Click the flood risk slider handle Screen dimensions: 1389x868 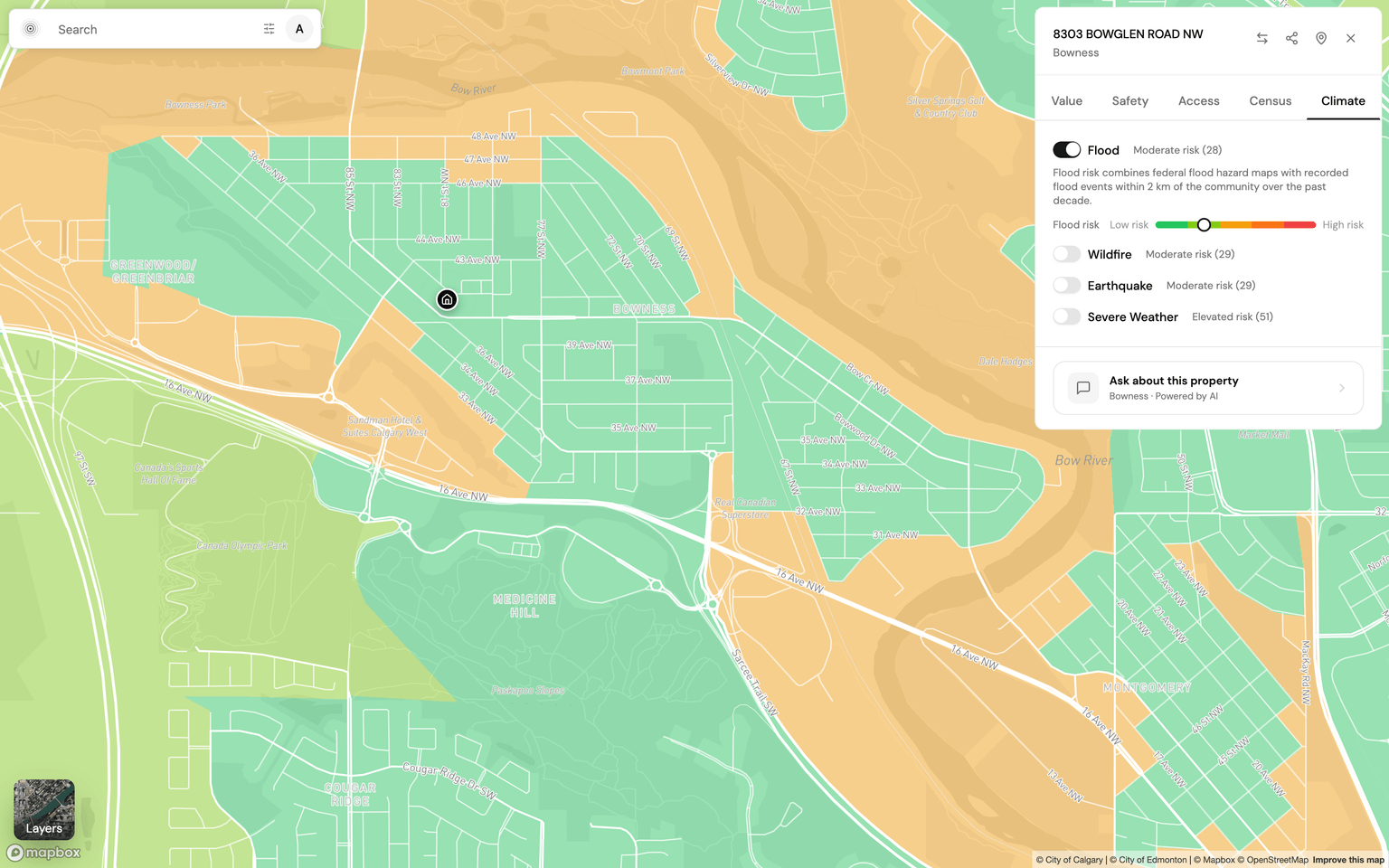[1204, 224]
